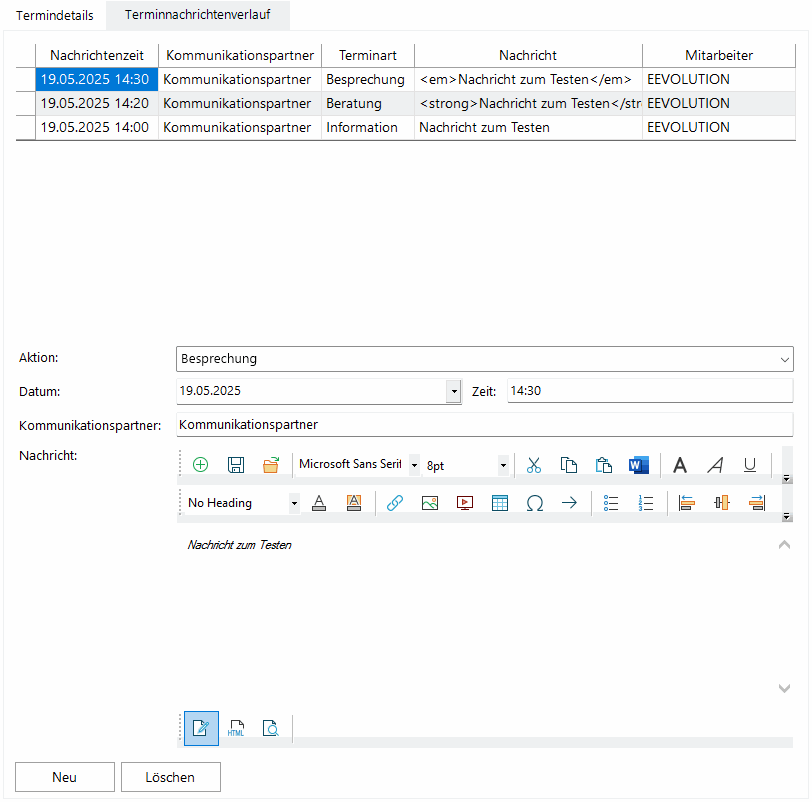Image resolution: width=812 pixels, height=802 pixels.
Task: Click the right arrow toolbar icon
Action: 570,502
